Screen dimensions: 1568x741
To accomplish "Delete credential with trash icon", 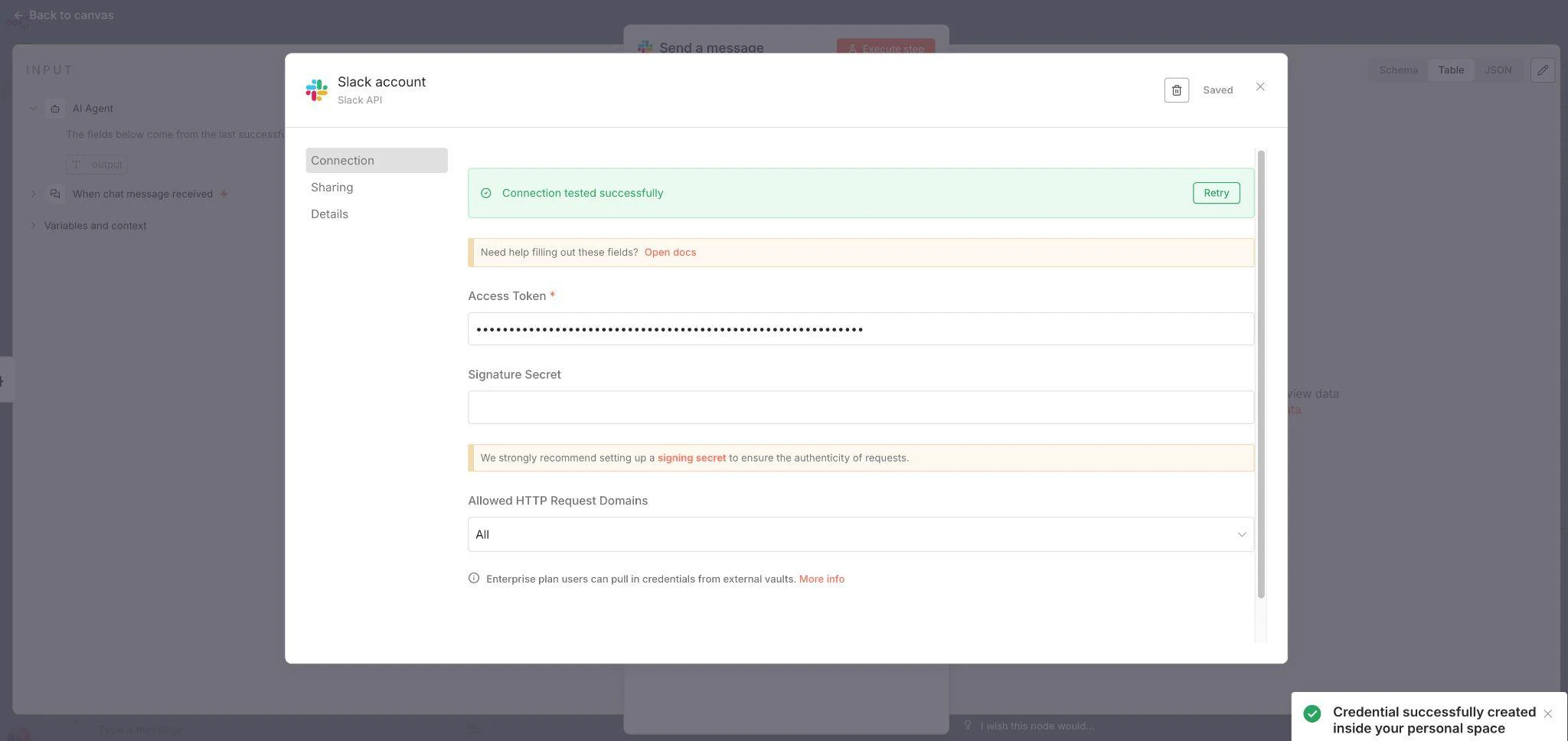I will (x=1176, y=90).
